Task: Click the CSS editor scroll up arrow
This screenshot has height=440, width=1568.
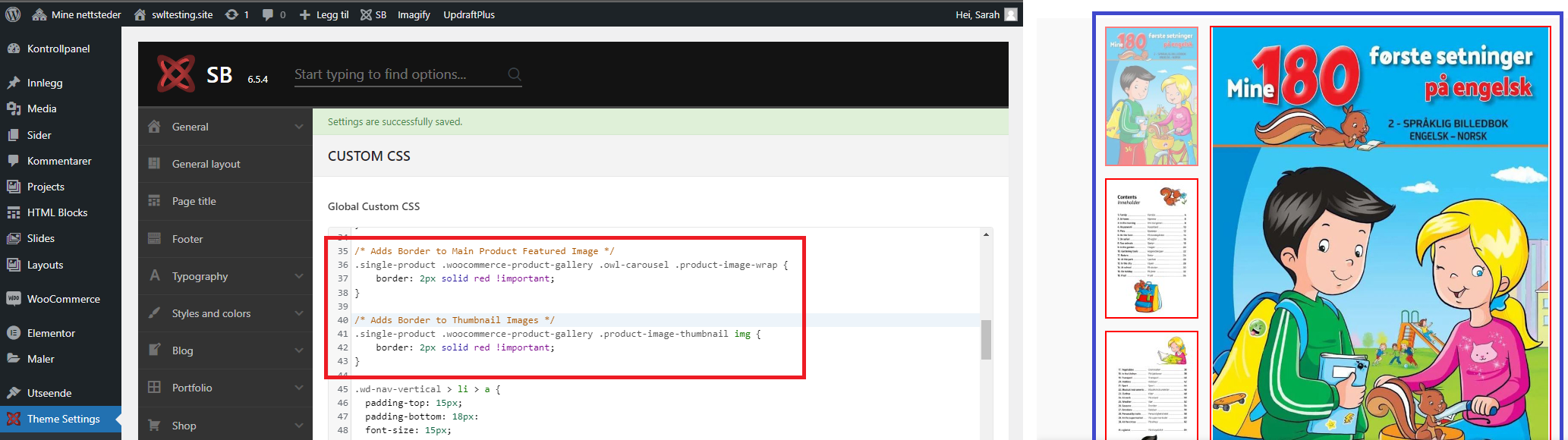Action: (987, 234)
